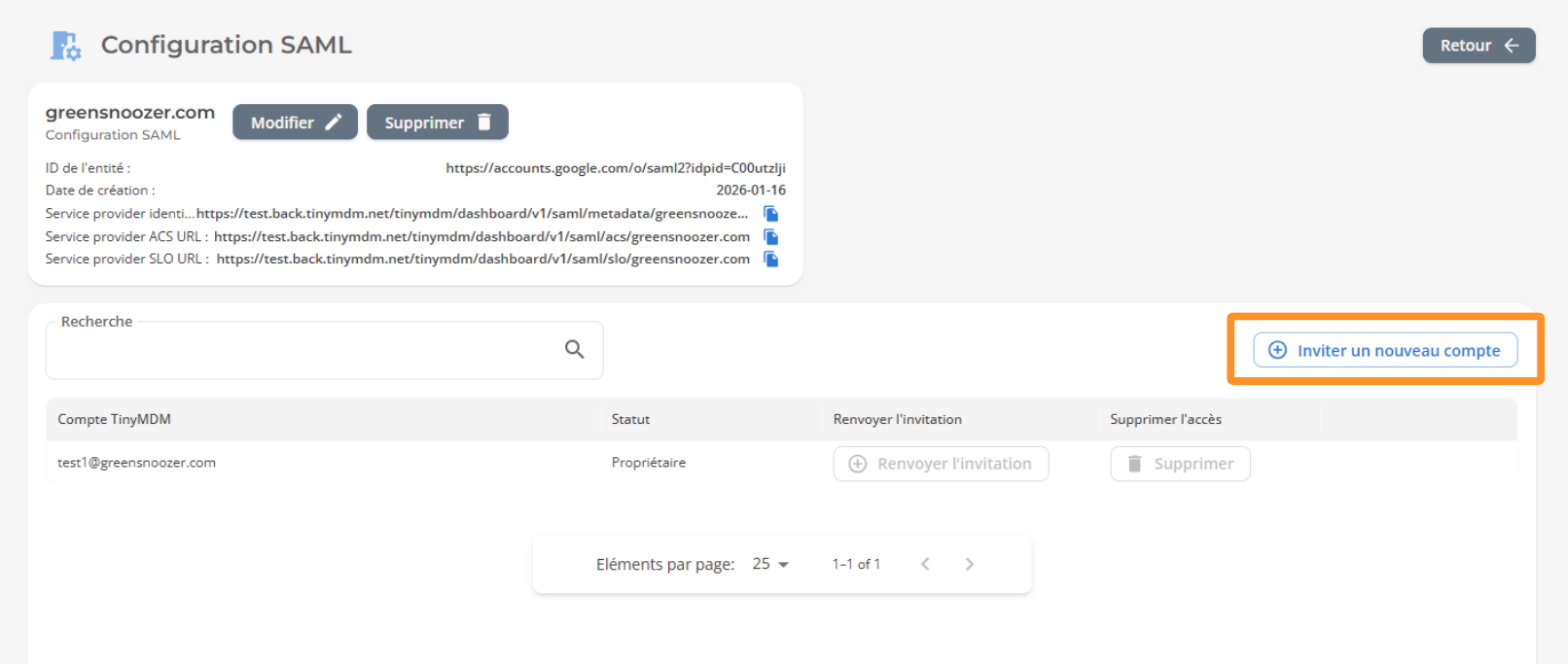Resend invitation to test1@greensnoozer.com
1568x664 pixels.
point(941,464)
